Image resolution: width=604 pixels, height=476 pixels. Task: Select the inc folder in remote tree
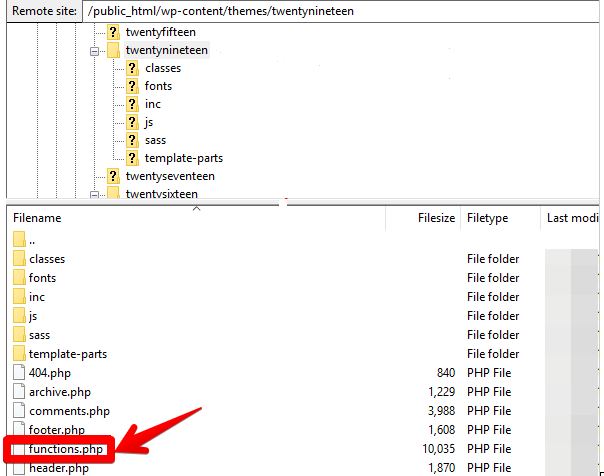(152, 104)
